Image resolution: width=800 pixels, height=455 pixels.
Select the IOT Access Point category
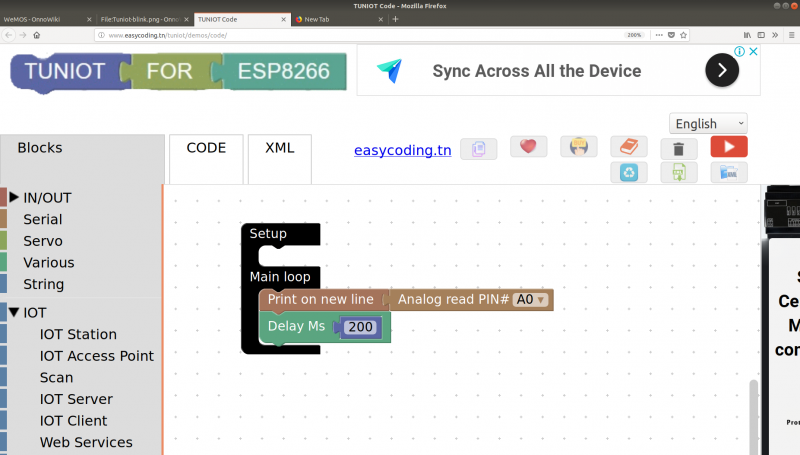tap(96, 356)
